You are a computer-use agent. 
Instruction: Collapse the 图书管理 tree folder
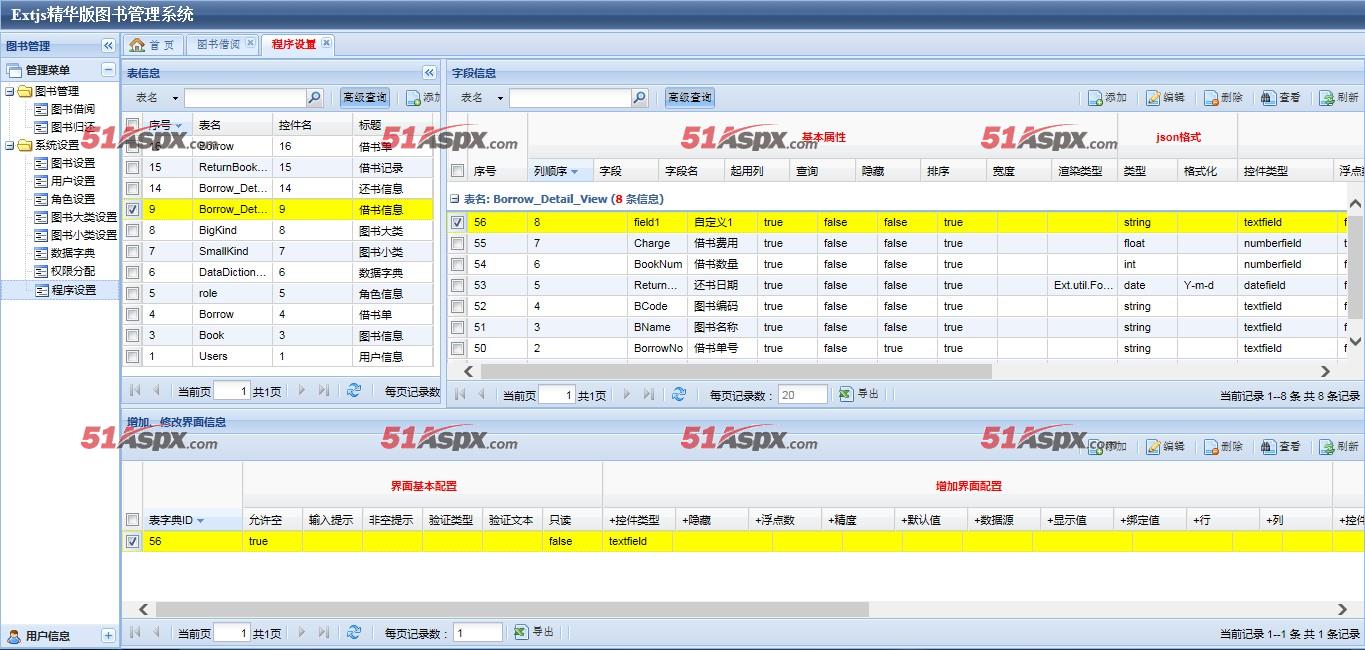click(x=10, y=91)
